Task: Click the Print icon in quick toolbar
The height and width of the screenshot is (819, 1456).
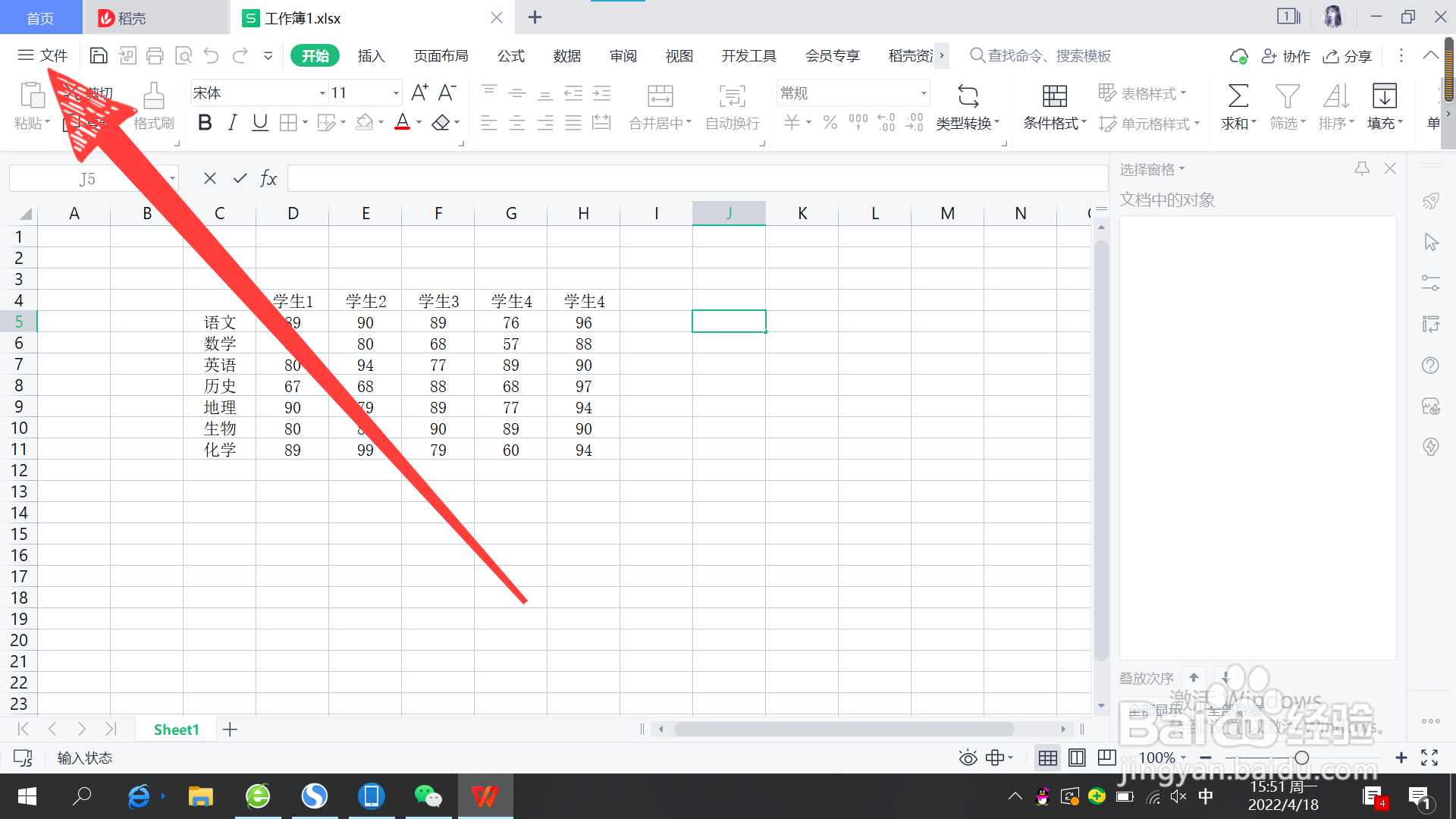Action: point(155,55)
